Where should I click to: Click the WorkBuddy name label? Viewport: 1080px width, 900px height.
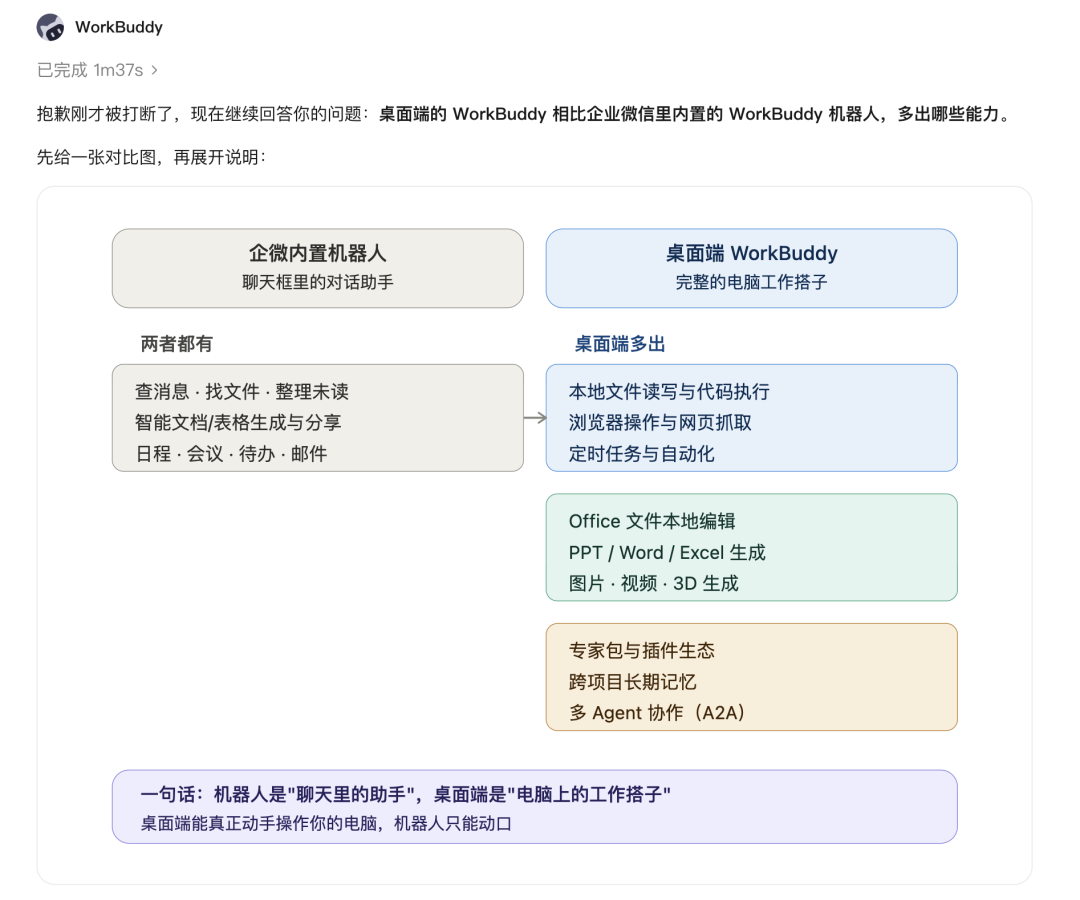point(118,28)
